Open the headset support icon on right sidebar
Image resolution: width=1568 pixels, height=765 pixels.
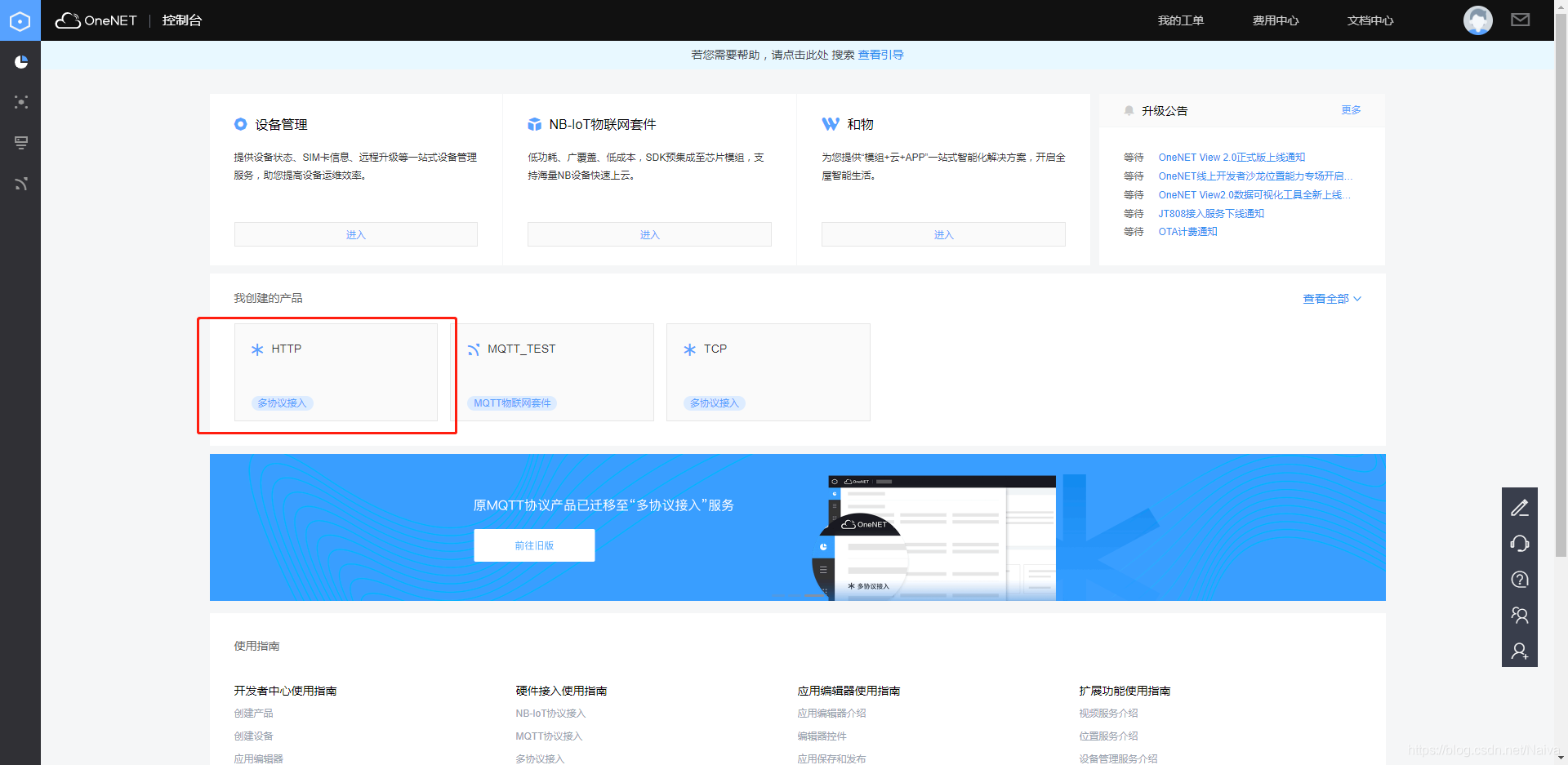tap(1520, 544)
